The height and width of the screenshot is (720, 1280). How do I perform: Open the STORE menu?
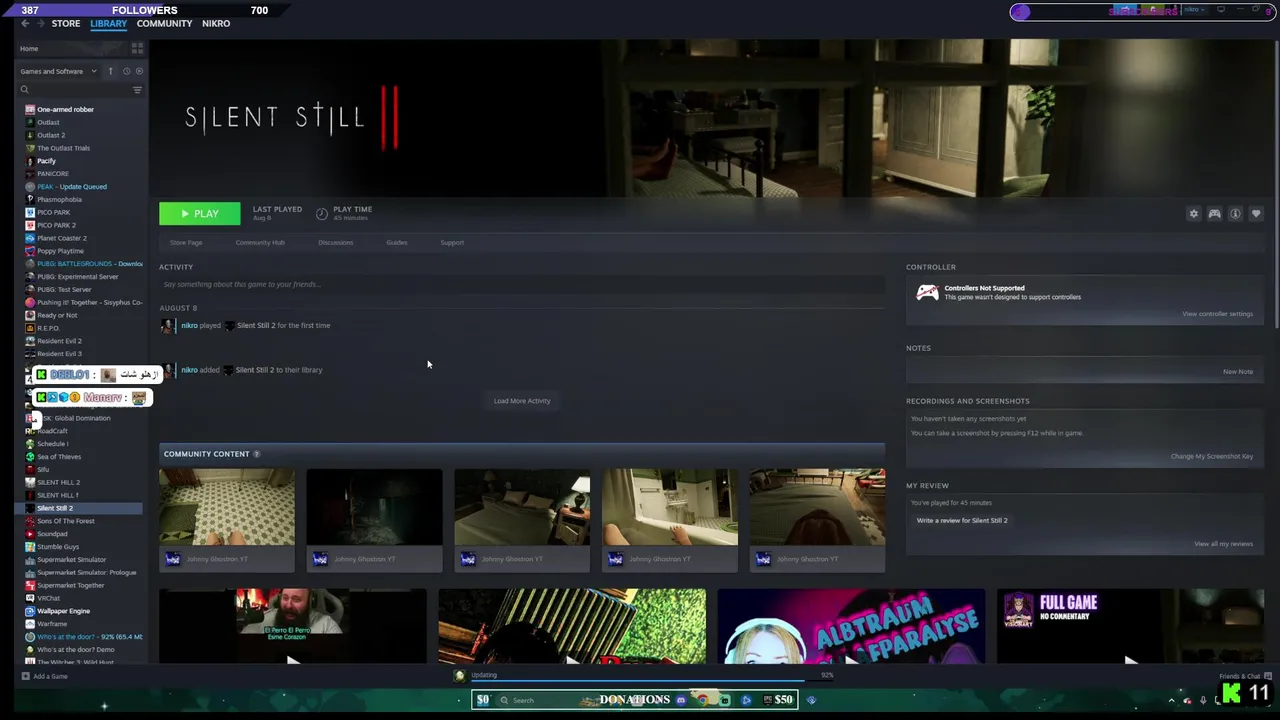pos(66,23)
